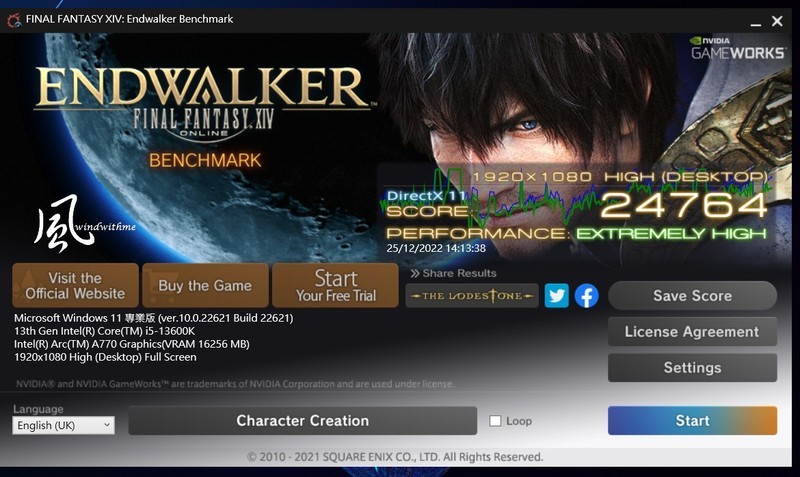Click the NVIDIA GameWorks logo
Viewport: 800px width, 477px height.
click(x=737, y=48)
